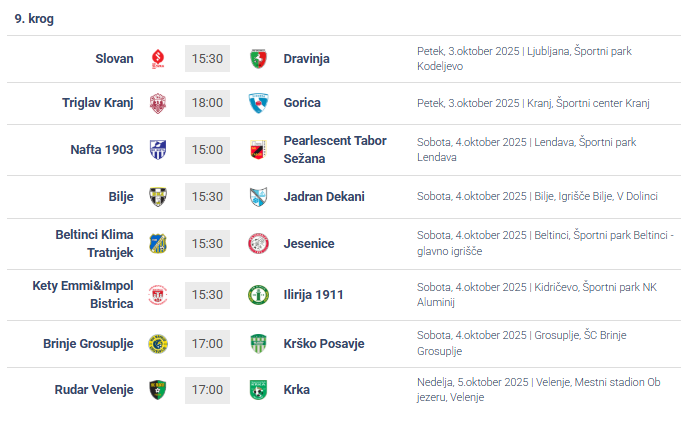
Task: Click the Rudar Velenje crest icon
Action: tap(157, 389)
